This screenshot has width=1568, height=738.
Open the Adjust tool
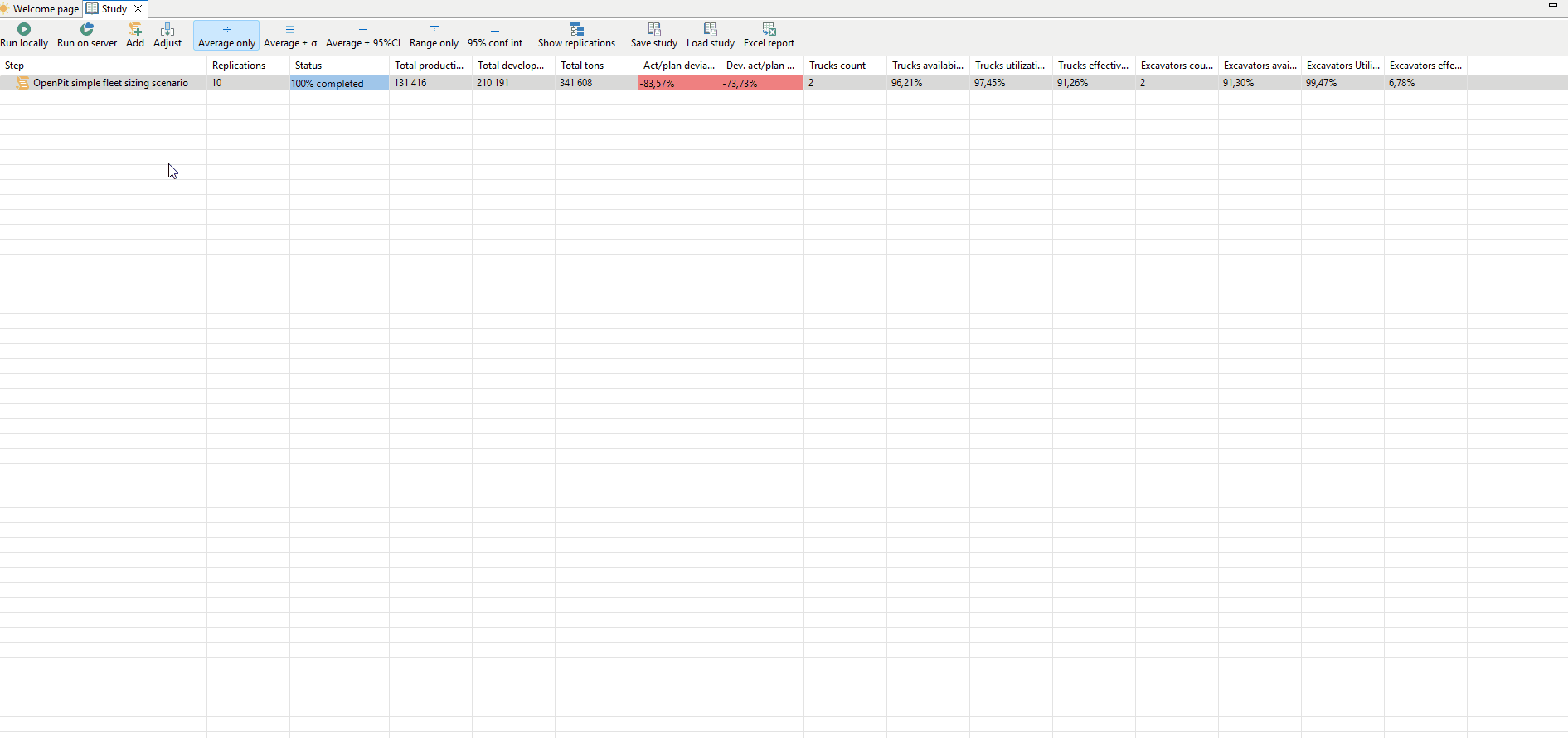click(167, 36)
